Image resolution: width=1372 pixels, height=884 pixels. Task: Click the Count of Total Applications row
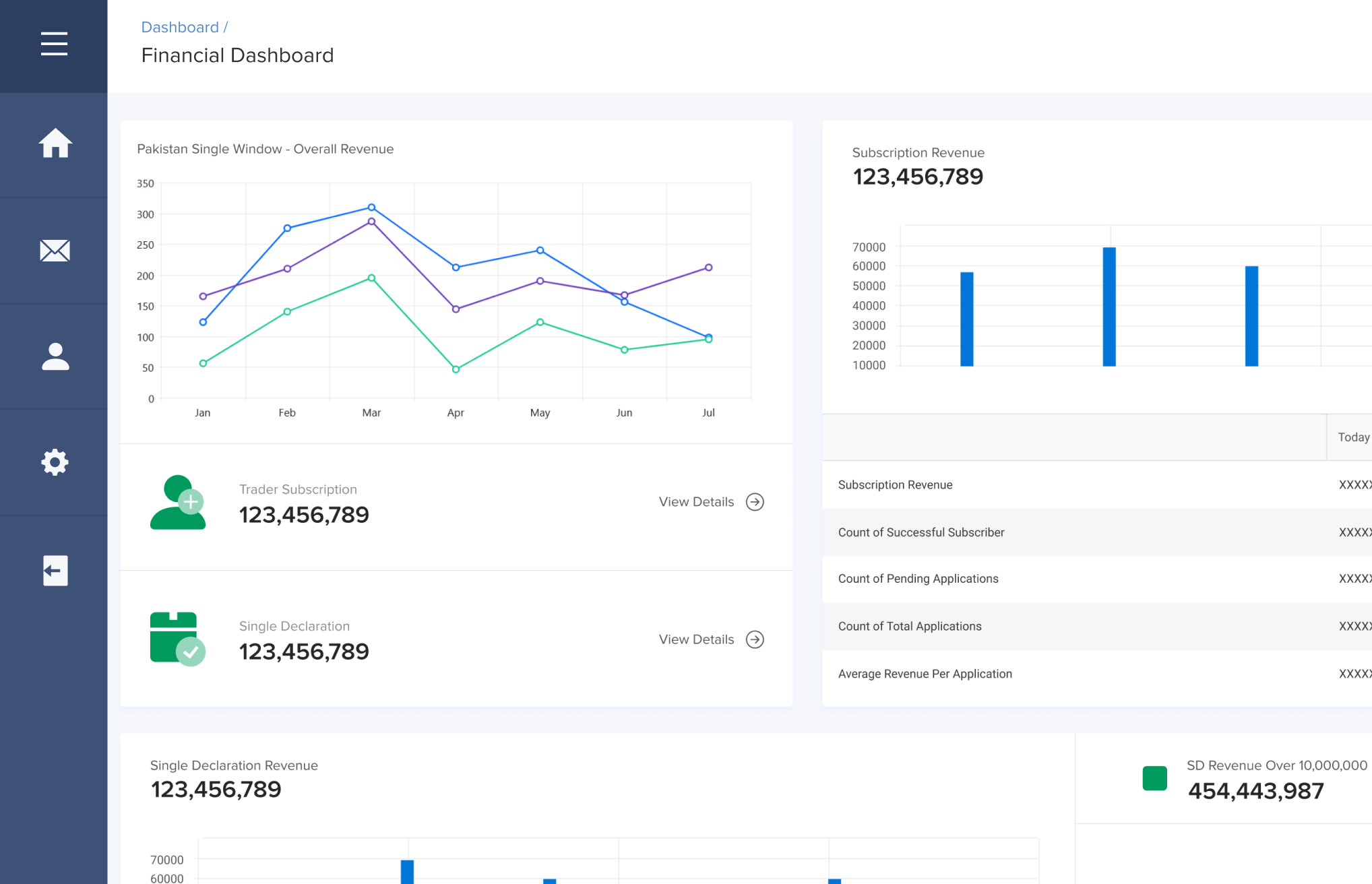1097,627
